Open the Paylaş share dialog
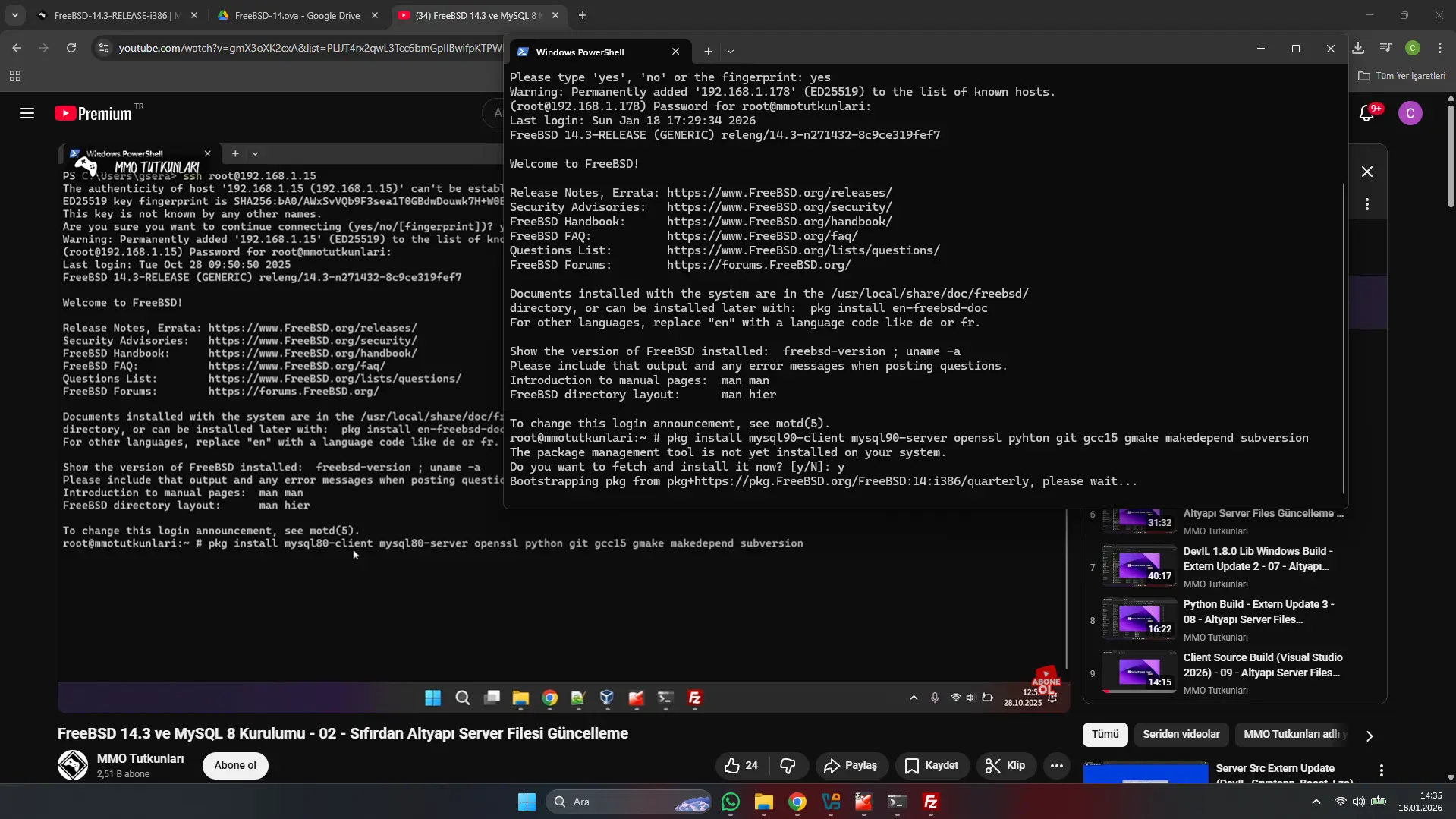 pos(850,765)
